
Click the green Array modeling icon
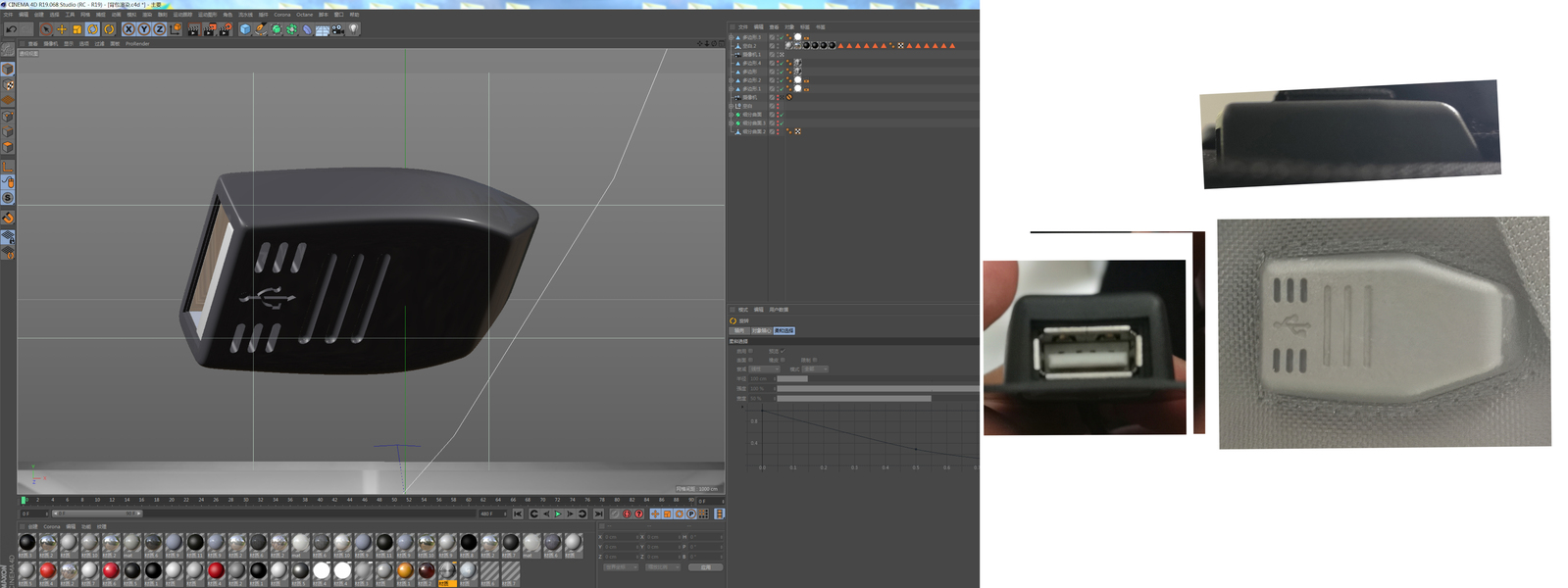291,29
